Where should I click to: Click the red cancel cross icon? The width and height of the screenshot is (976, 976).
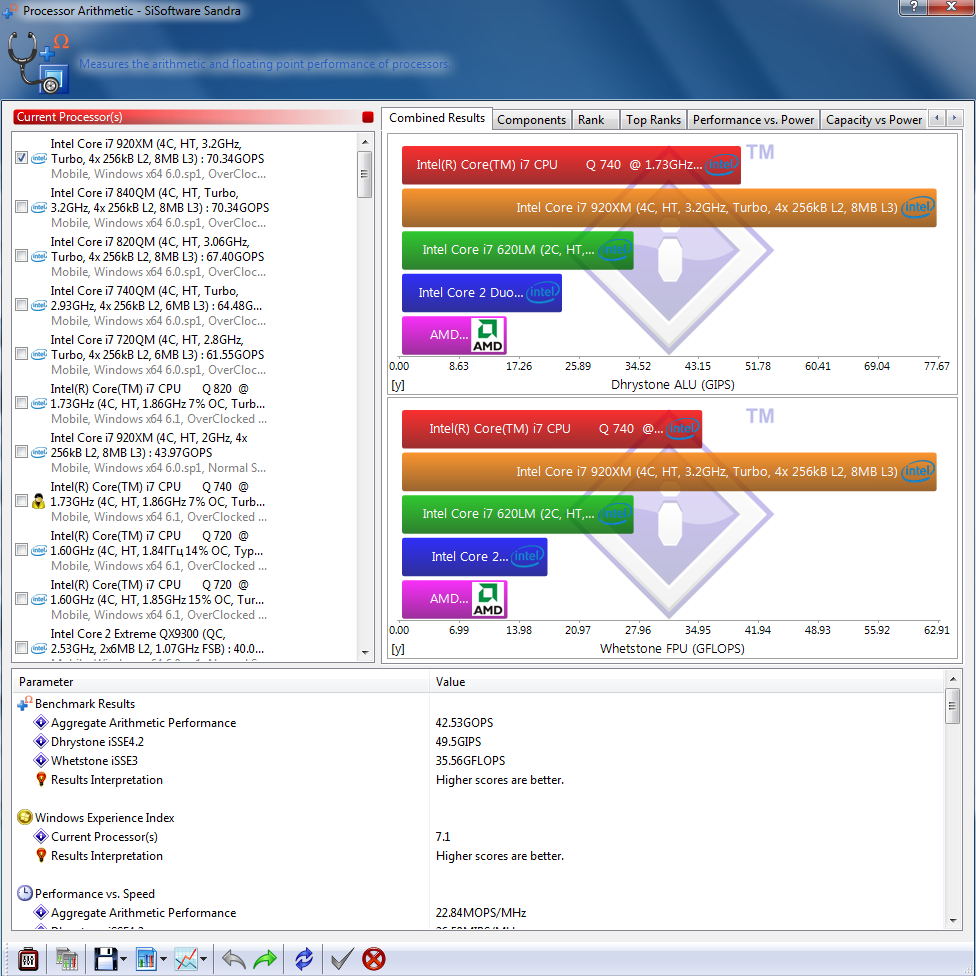tap(374, 959)
